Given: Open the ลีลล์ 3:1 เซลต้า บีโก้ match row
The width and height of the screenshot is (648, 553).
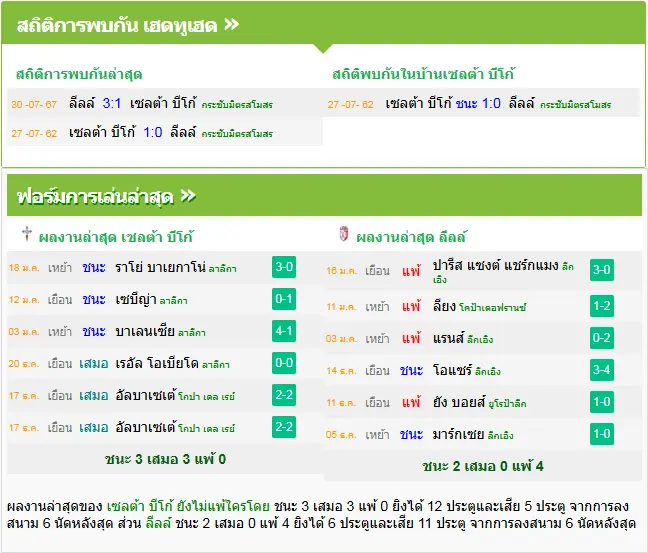Looking at the screenshot, I should [165, 103].
